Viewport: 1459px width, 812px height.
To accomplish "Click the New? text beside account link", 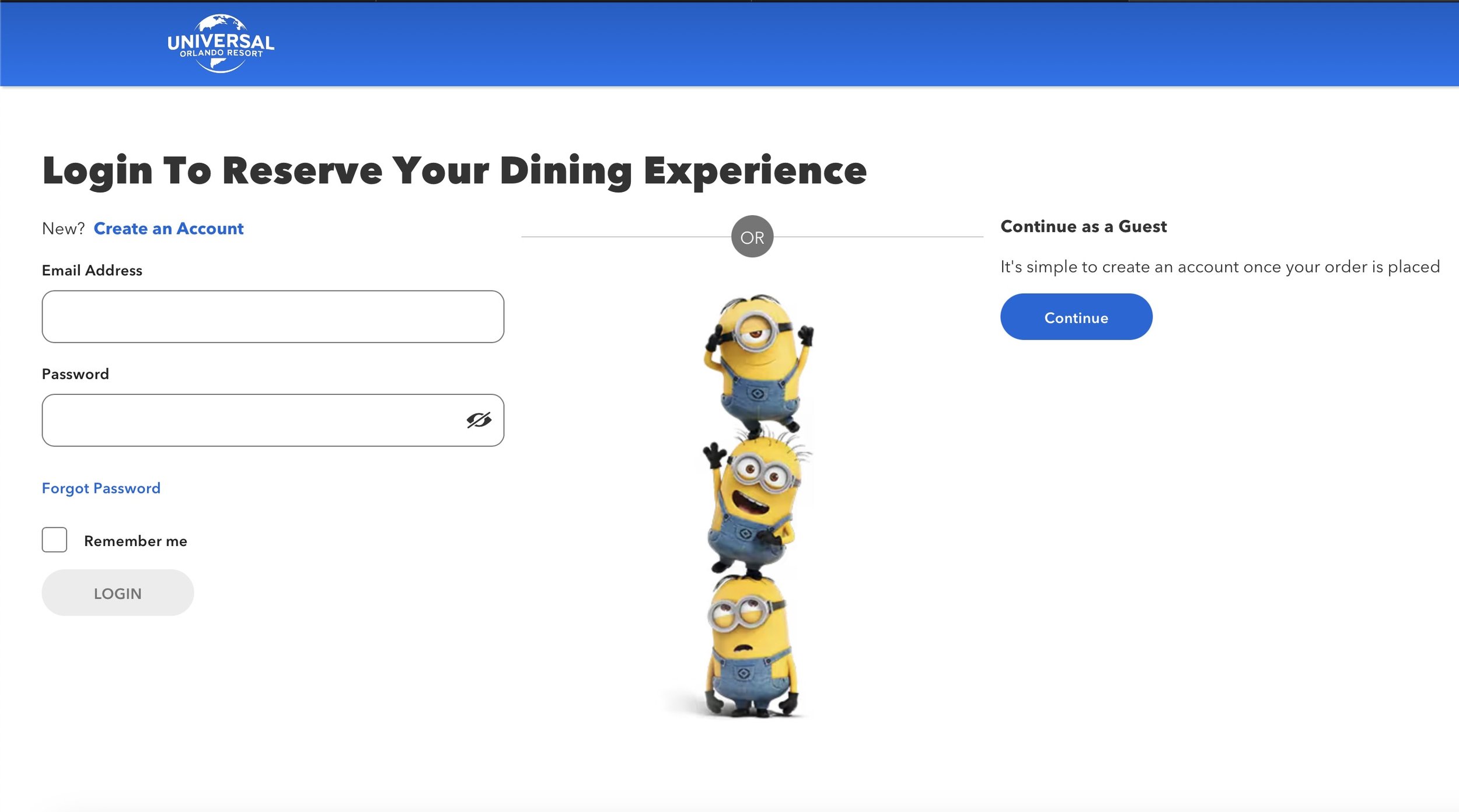I will [64, 229].
